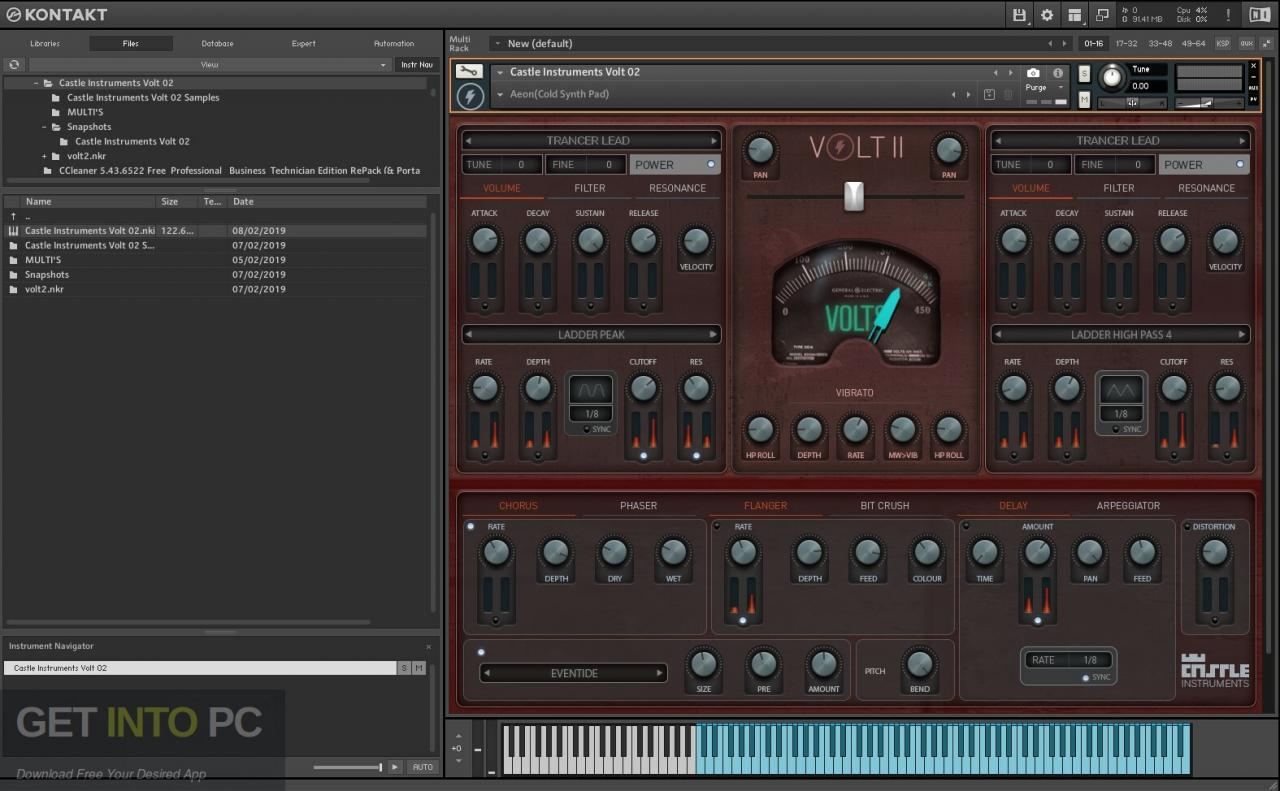Click previous multi arrow in rack header
Screen dimensions: 1280x791
[1050, 44]
